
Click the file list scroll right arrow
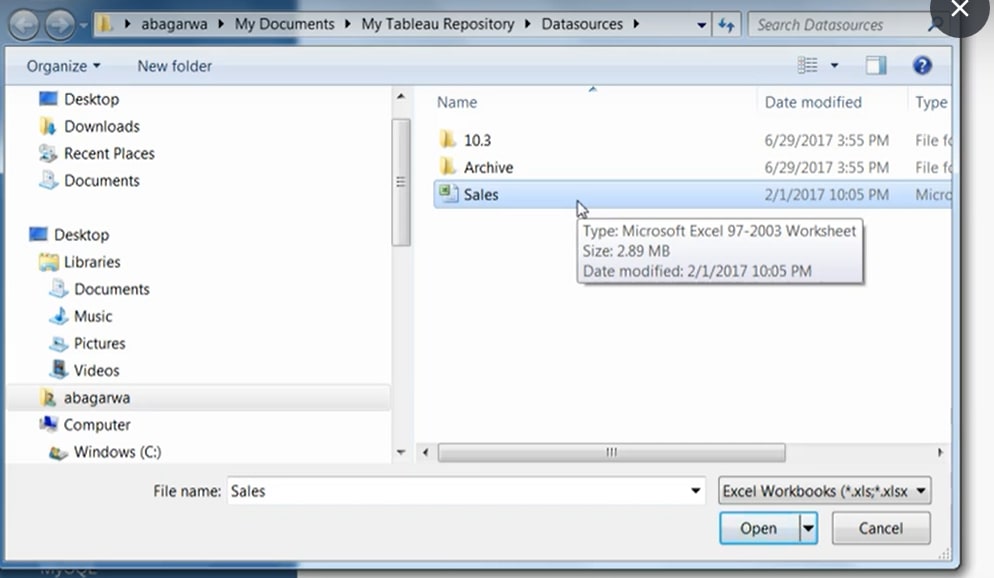(x=940, y=452)
